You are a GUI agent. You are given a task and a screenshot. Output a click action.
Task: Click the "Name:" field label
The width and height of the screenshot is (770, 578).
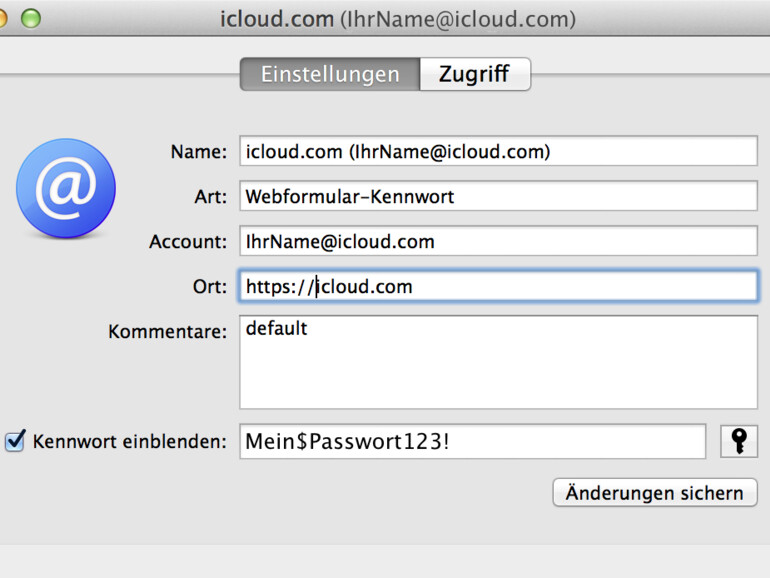(x=198, y=152)
